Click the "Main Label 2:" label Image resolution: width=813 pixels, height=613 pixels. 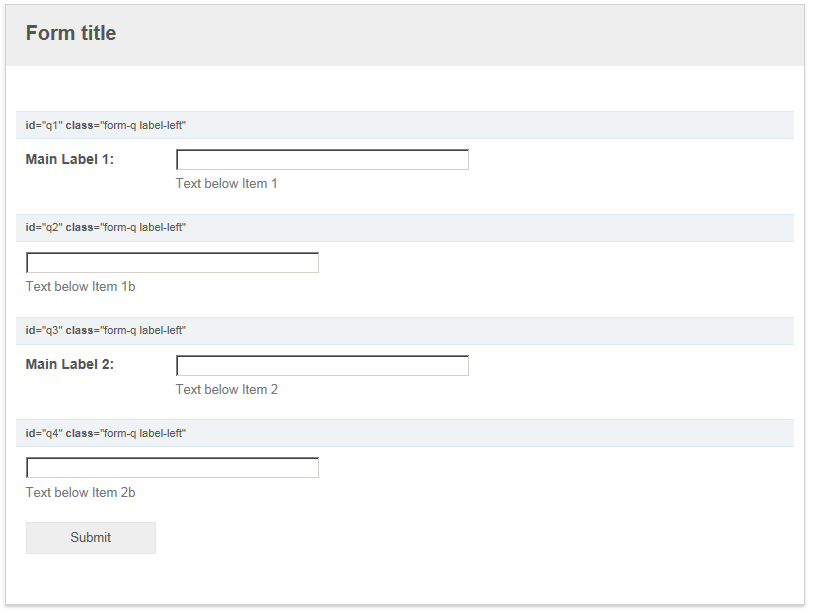pos(70,364)
